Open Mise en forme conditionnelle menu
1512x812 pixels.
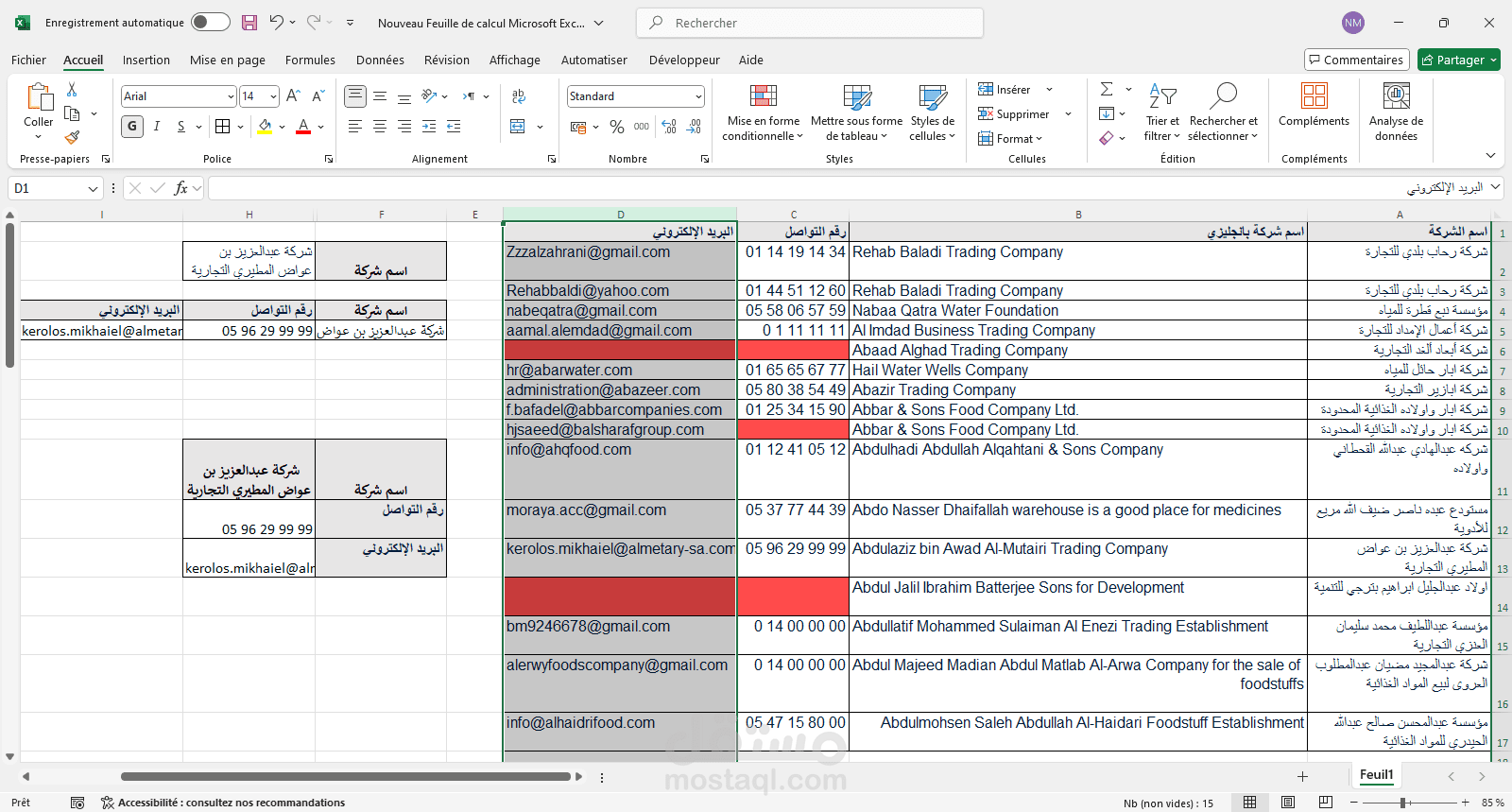(x=763, y=113)
